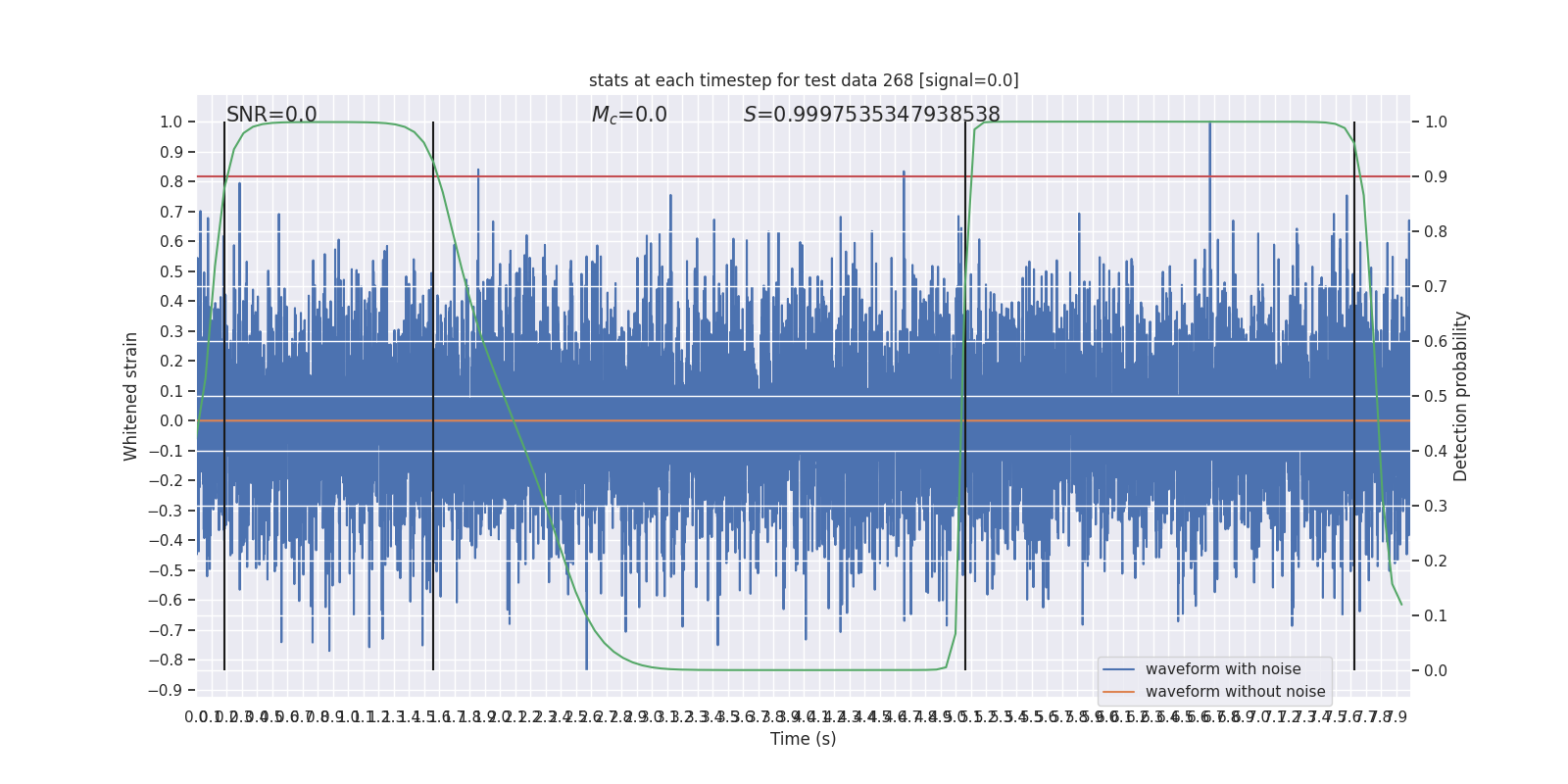Screen dimensions: 1568x784
Task: Click the black vertical marker near 5.0 seconds
Action: [x=965, y=396]
